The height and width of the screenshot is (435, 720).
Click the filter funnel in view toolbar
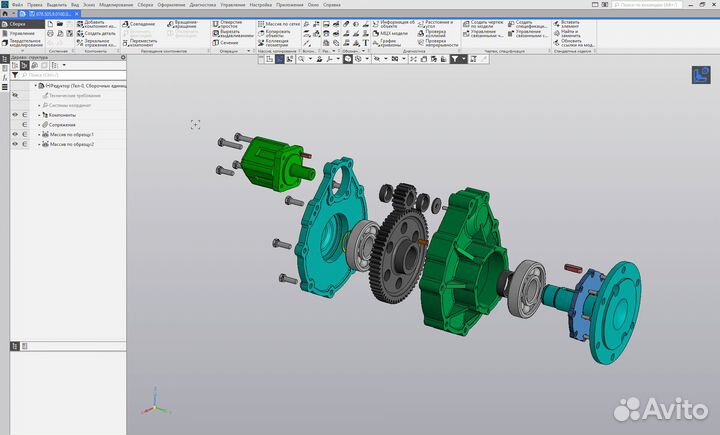(454, 59)
